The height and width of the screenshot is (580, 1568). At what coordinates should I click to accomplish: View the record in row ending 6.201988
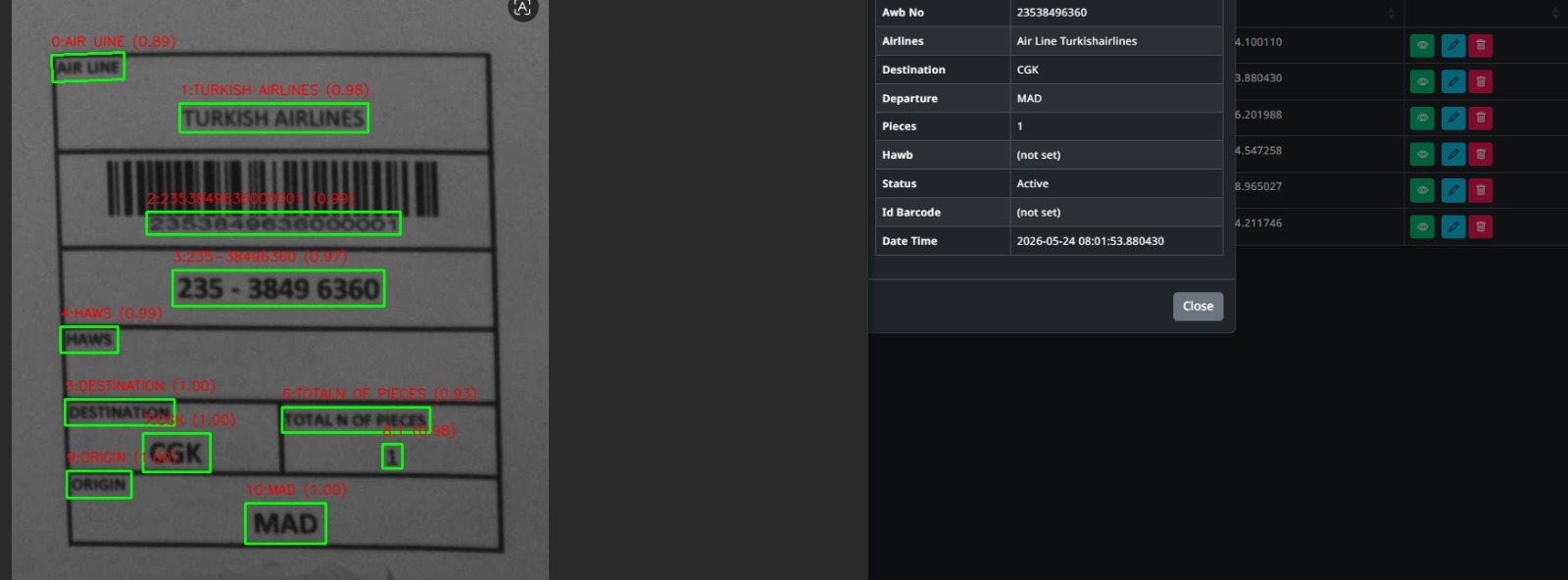click(x=1422, y=118)
